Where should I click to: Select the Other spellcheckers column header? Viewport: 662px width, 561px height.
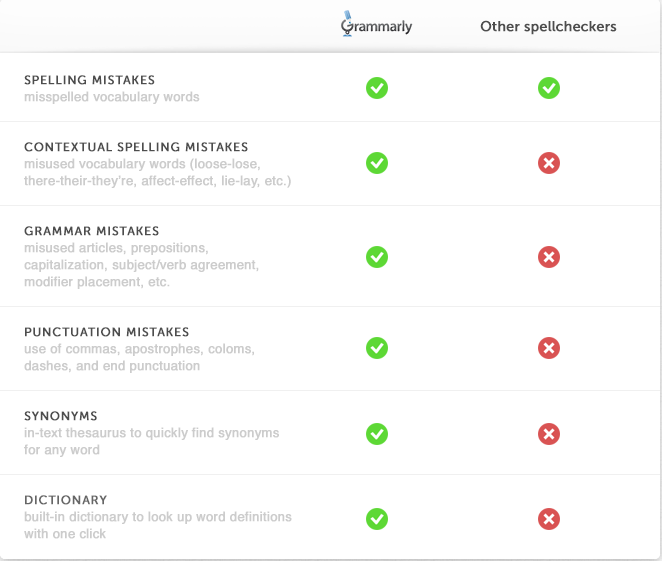tap(548, 27)
